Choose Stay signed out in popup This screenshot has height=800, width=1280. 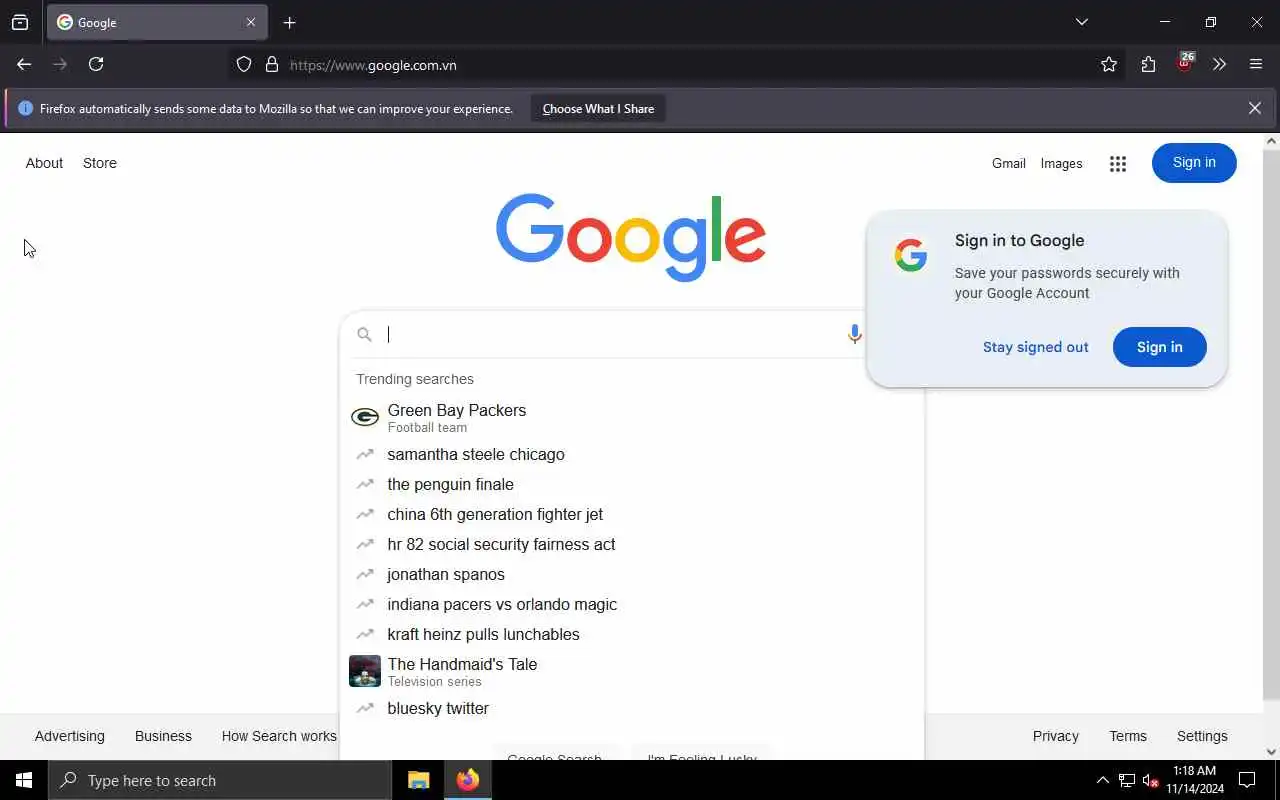tap(1035, 347)
